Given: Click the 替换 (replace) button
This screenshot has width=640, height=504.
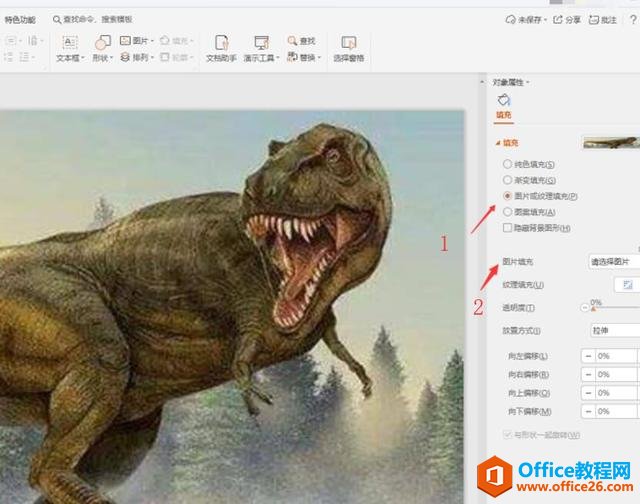Looking at the screenshot, I should pyautogui.click(x=304, y=58).
